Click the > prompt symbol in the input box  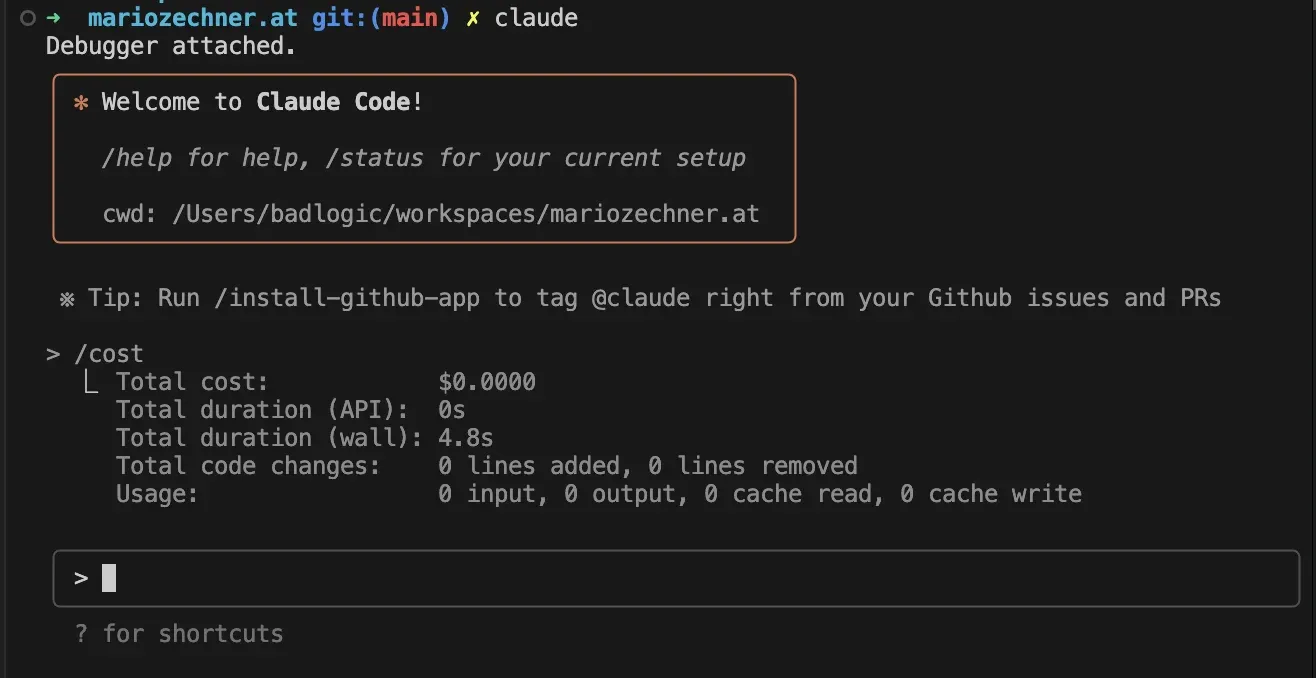pyautogui.click(x=81, y=578)
